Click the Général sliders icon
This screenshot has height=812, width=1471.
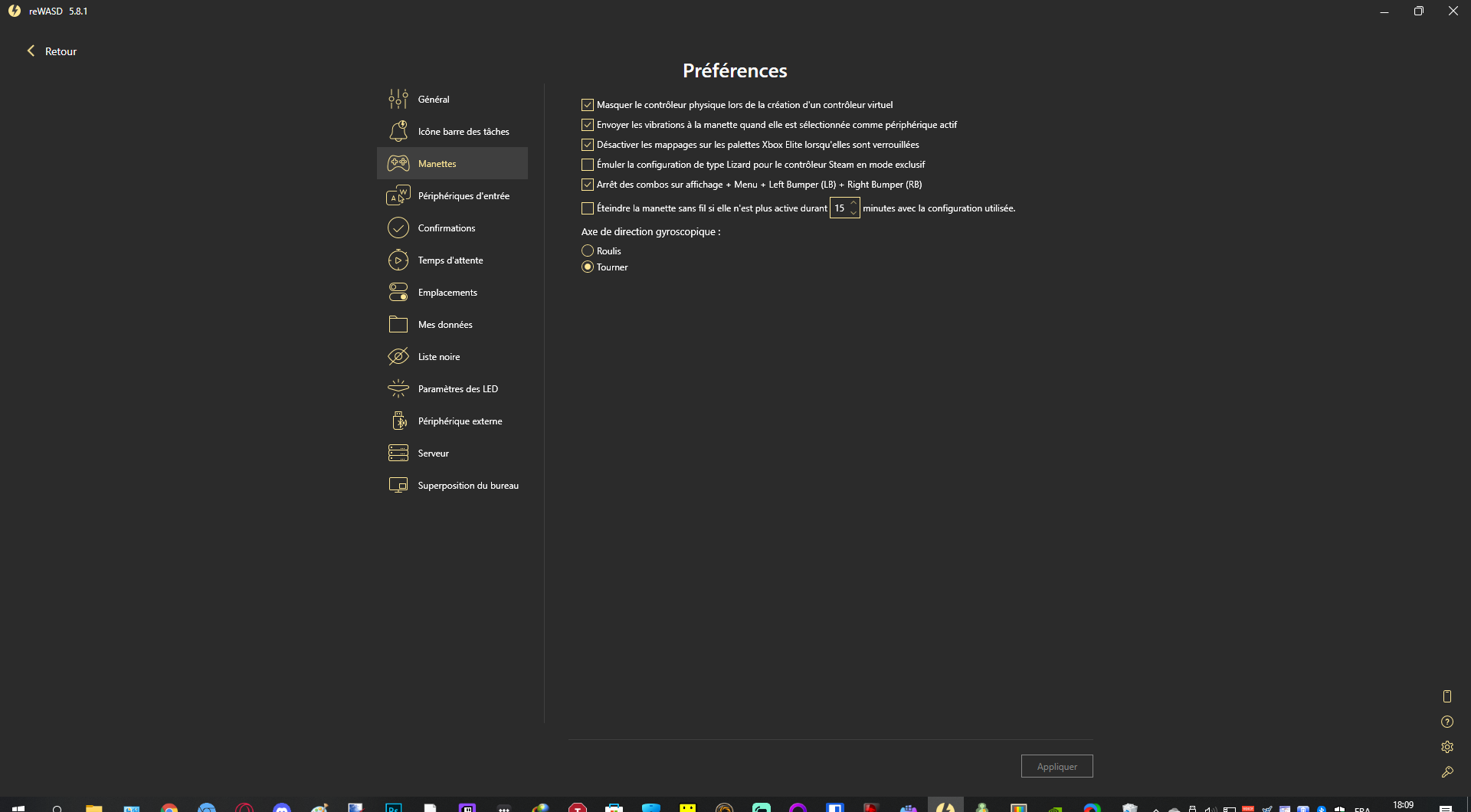(x=398, y=100)
